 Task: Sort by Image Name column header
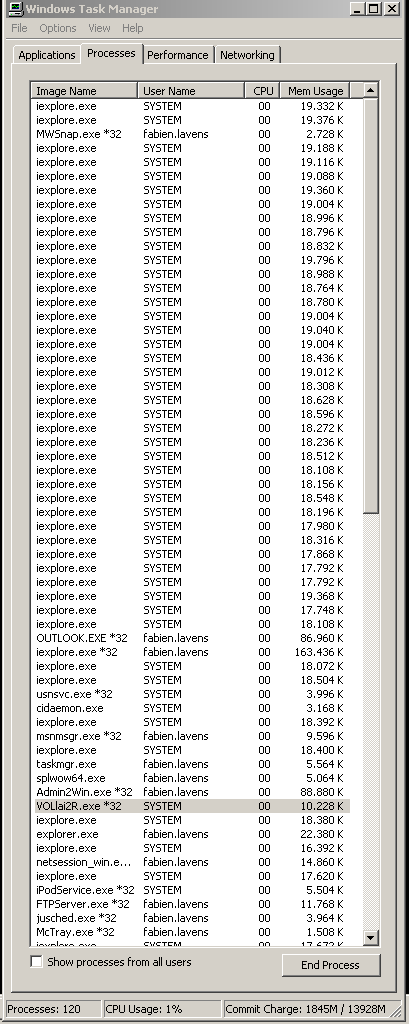pyautogui.click(x=84, y=91)
